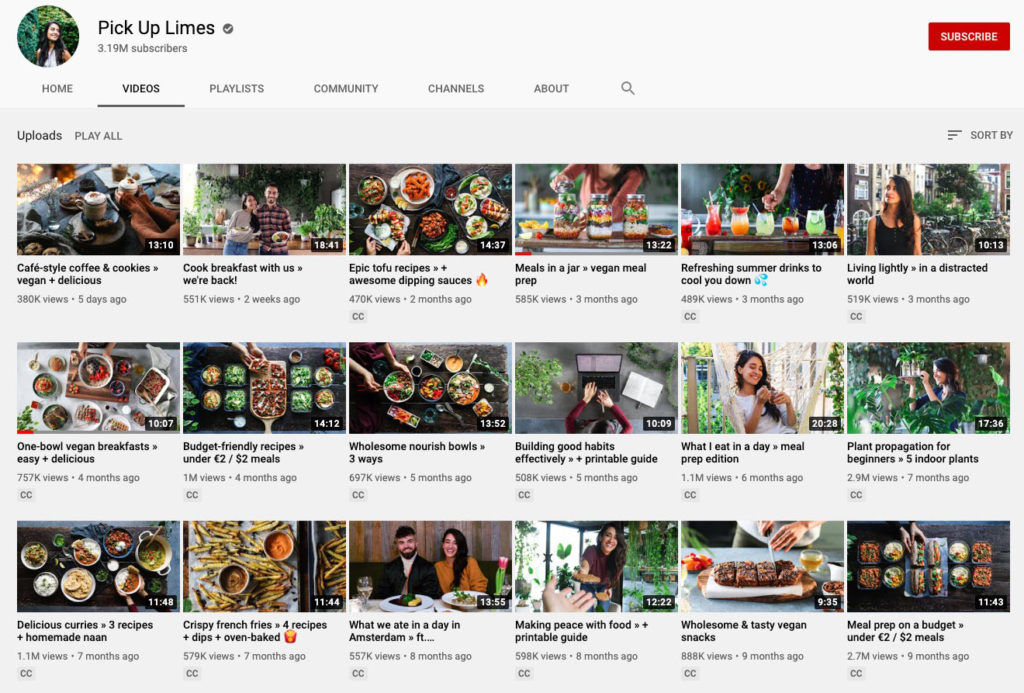Click CC badge under Delicious curries video
Screen dimensions: 1024x693
click(26, 673)
